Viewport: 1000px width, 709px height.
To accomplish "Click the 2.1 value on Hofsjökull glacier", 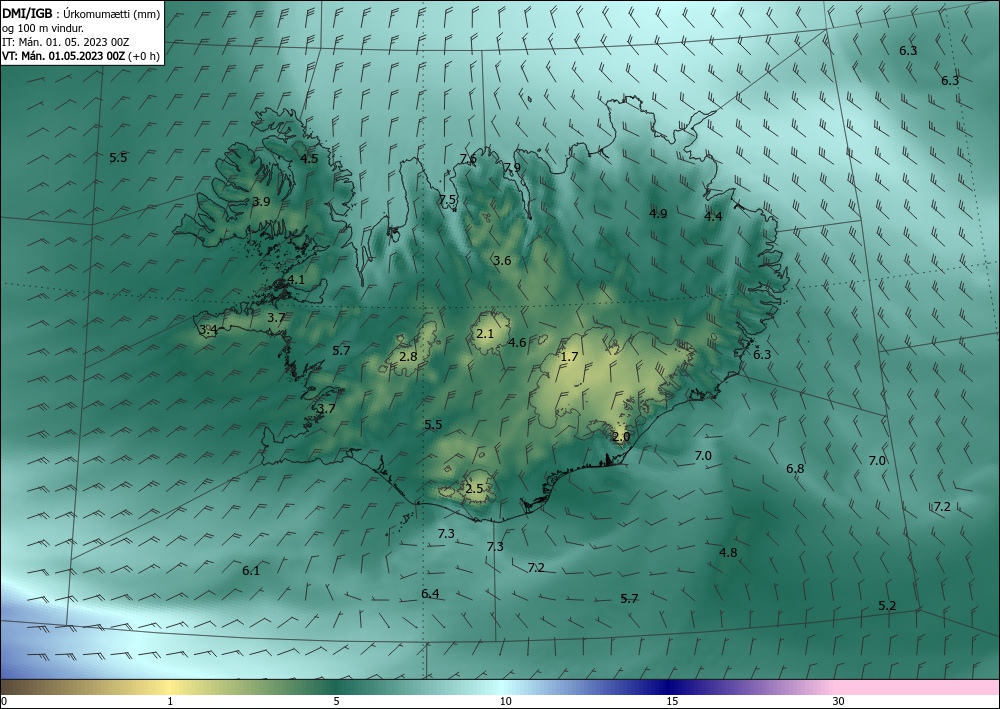I will tap(485, 333).
